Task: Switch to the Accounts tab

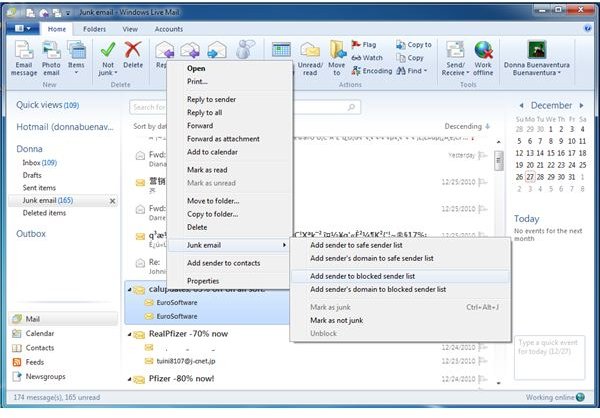Action: 169,29
